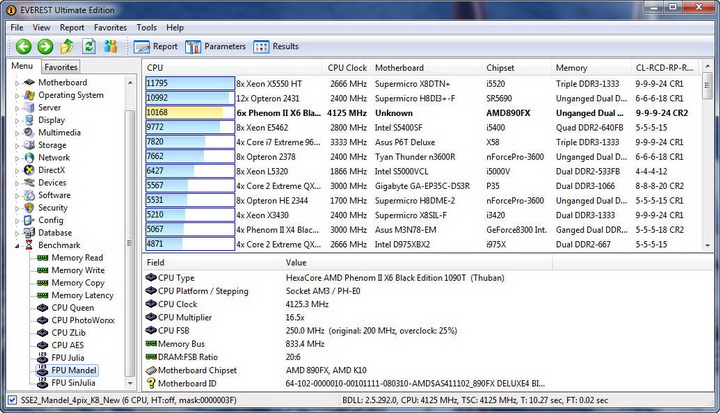Expand the Storage tree node
Viewport: 720px width, 413px height.
pyautogui.click(x=17, y=146)
